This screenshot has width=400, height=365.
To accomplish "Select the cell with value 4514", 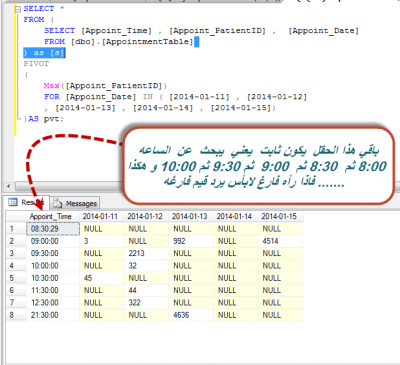I will pos(280,241).
